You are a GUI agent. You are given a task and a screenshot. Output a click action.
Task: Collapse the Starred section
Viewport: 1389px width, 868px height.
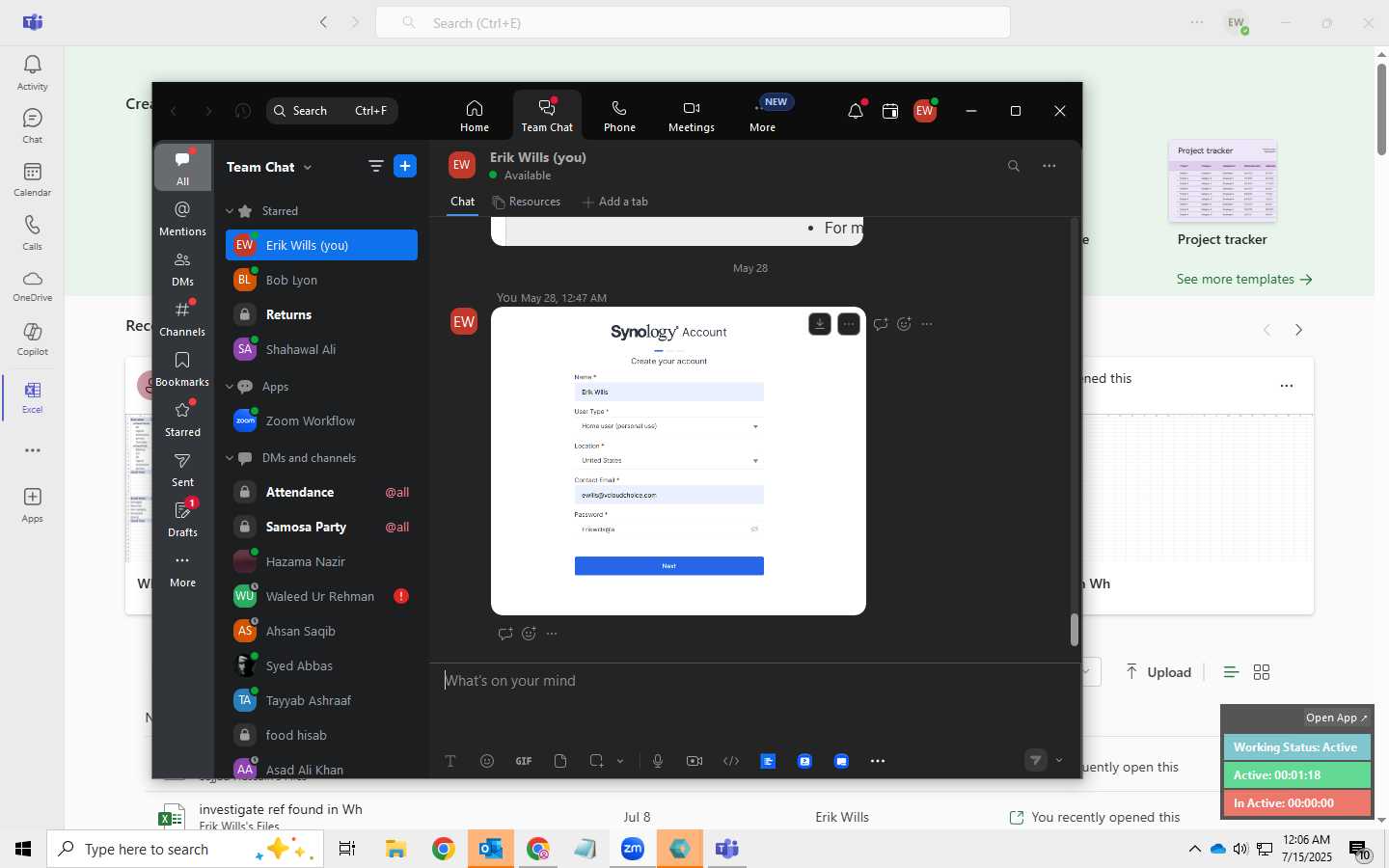click(230, 211)
